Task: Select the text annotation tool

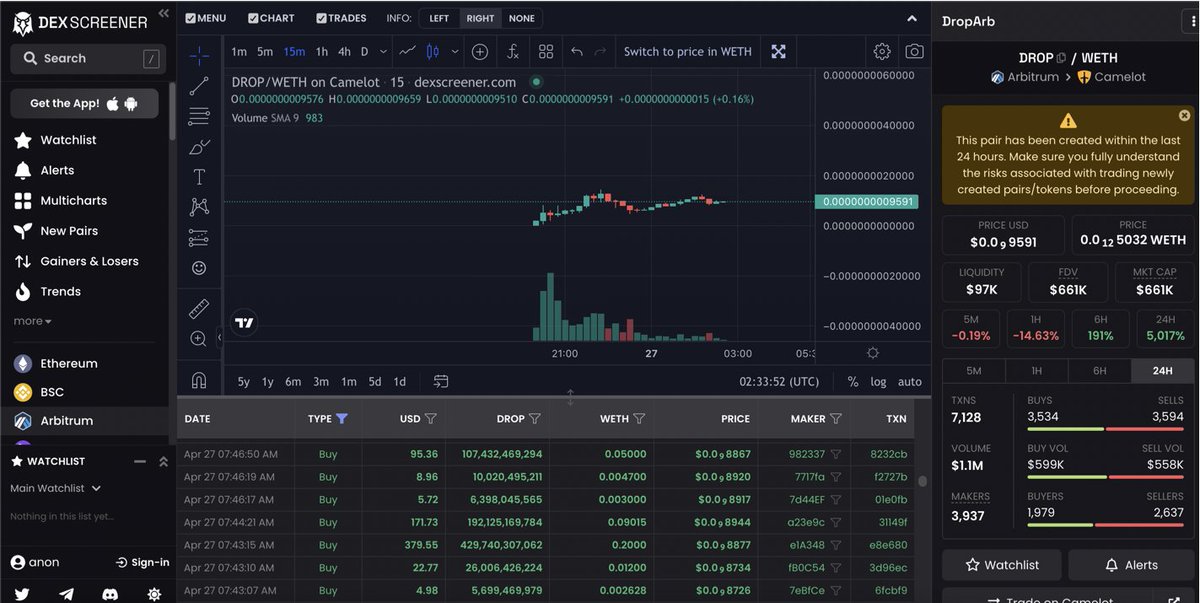Action: 199,177
